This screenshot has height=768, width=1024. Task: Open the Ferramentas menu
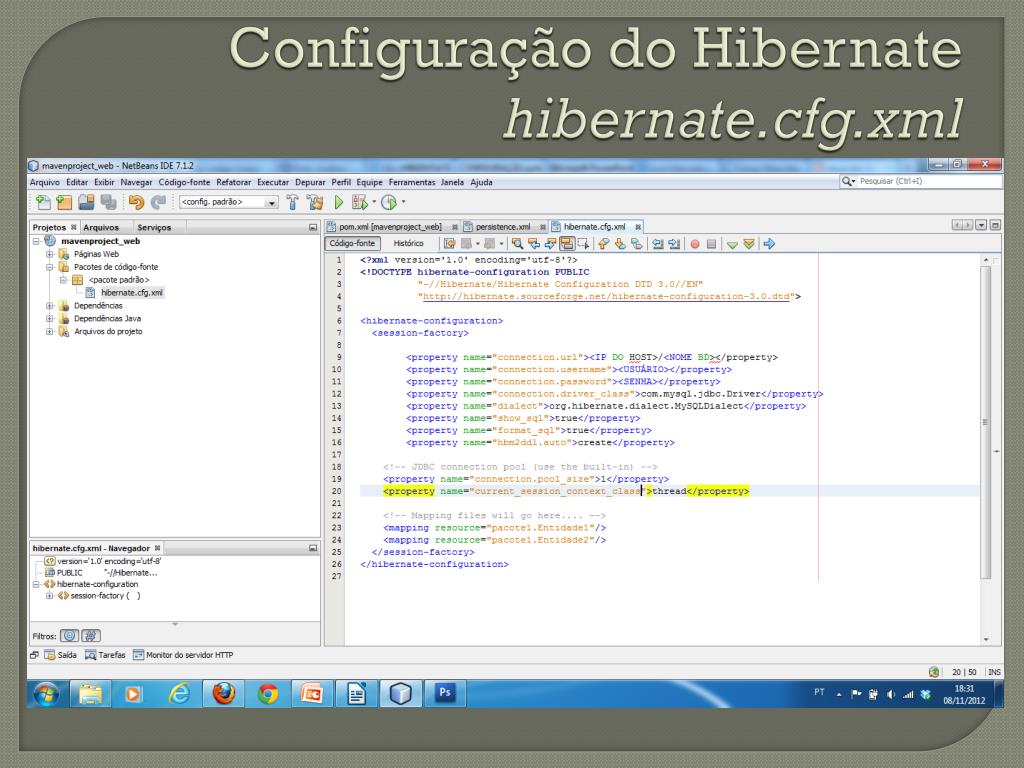(x=411, y=182)
